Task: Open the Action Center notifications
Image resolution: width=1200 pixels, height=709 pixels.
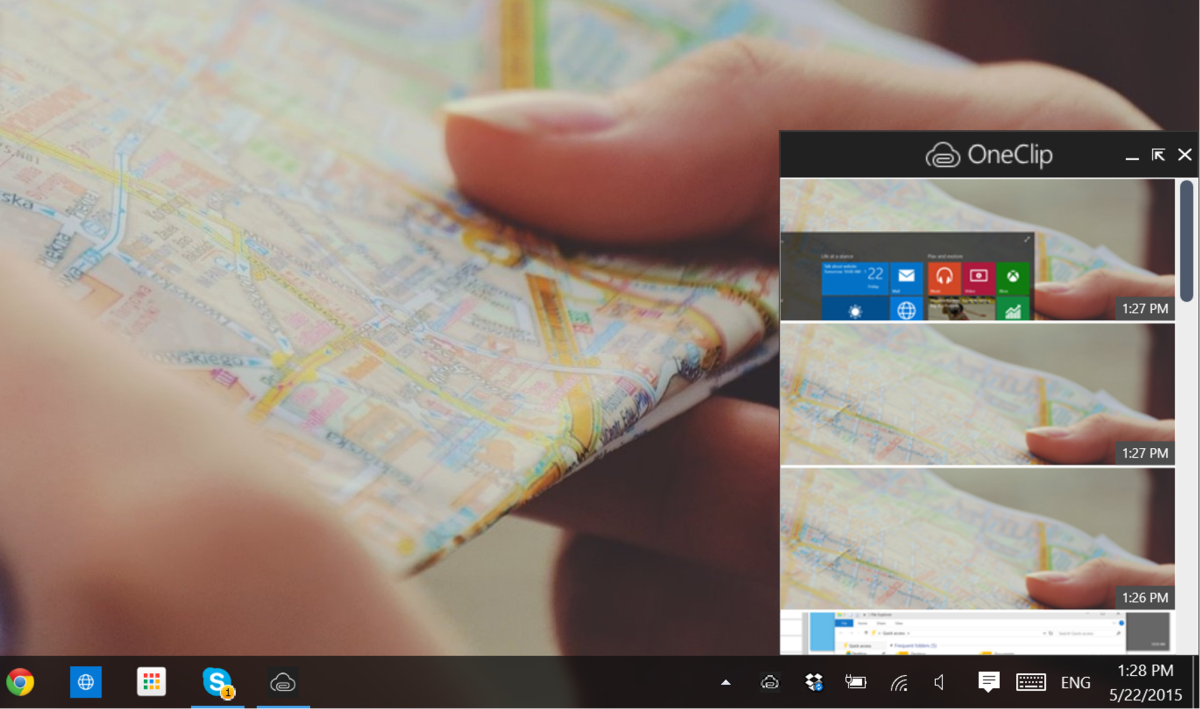Action: 988,682
